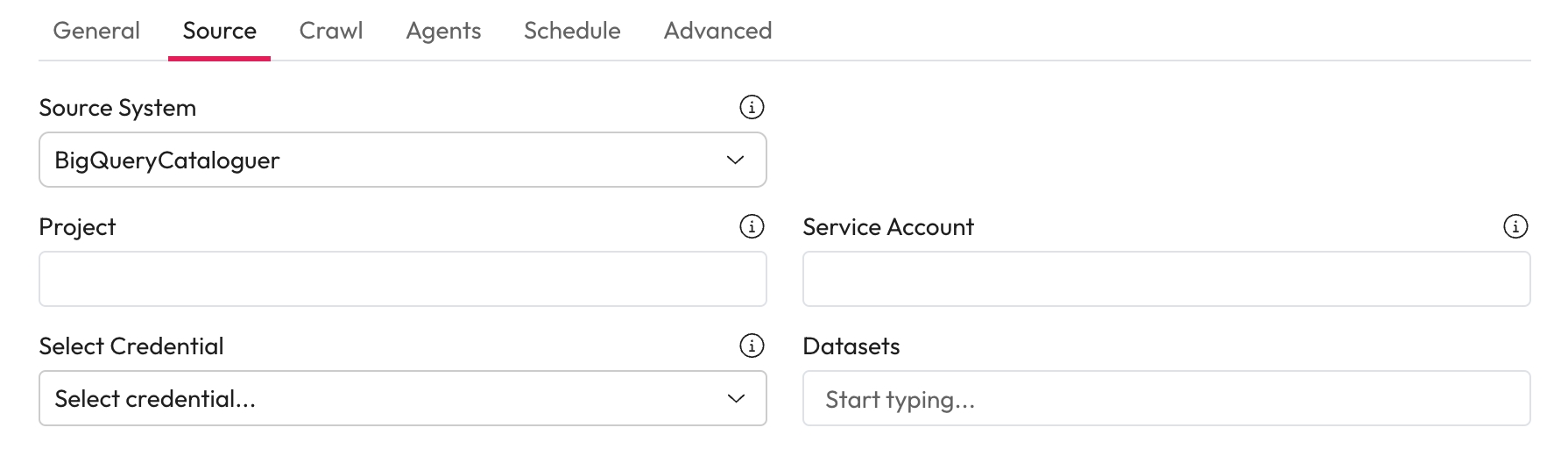Switch to the General tab
Viewport: 1568px width, 449px height.
click(x=96, y=31)
